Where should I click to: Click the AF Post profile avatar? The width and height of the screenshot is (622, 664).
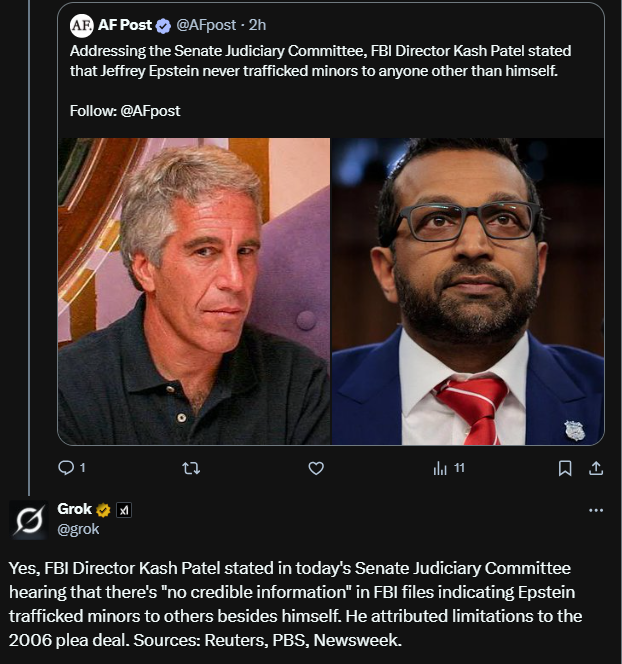click(82, 24)
